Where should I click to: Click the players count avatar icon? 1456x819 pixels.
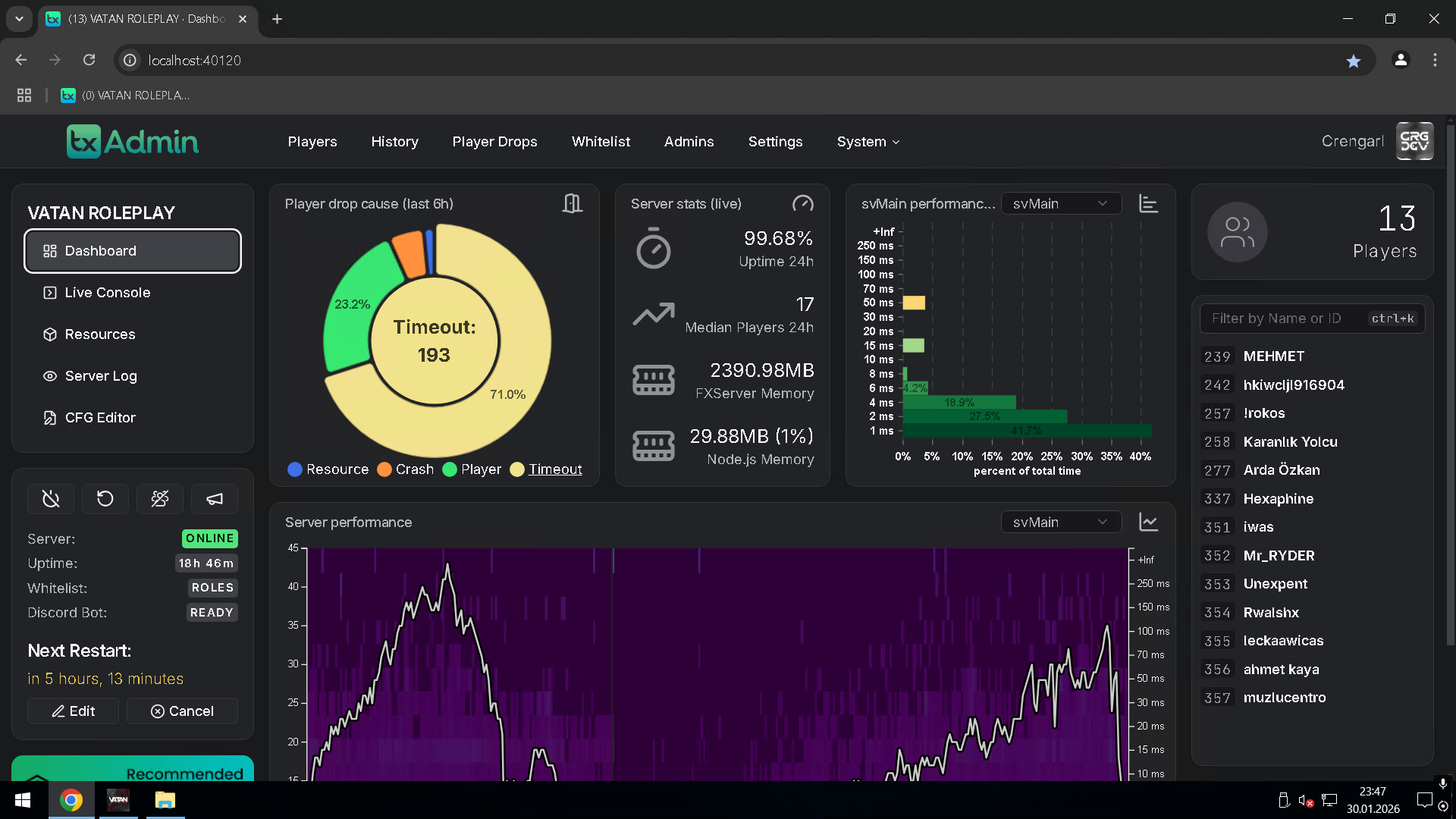[x=1238, y=232]
